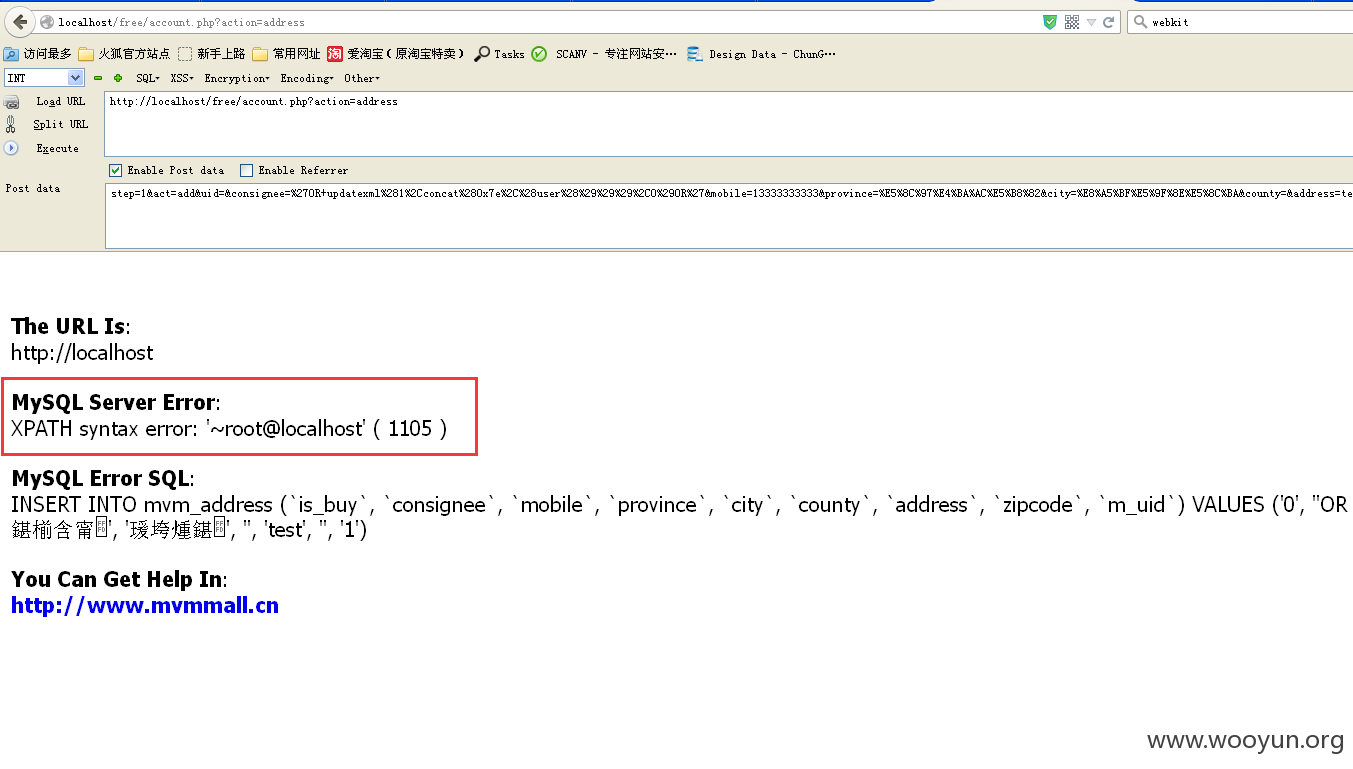Click the Execute button label
The height and width of the screenshot is (769, 1353).
click(x=57, y=148)
